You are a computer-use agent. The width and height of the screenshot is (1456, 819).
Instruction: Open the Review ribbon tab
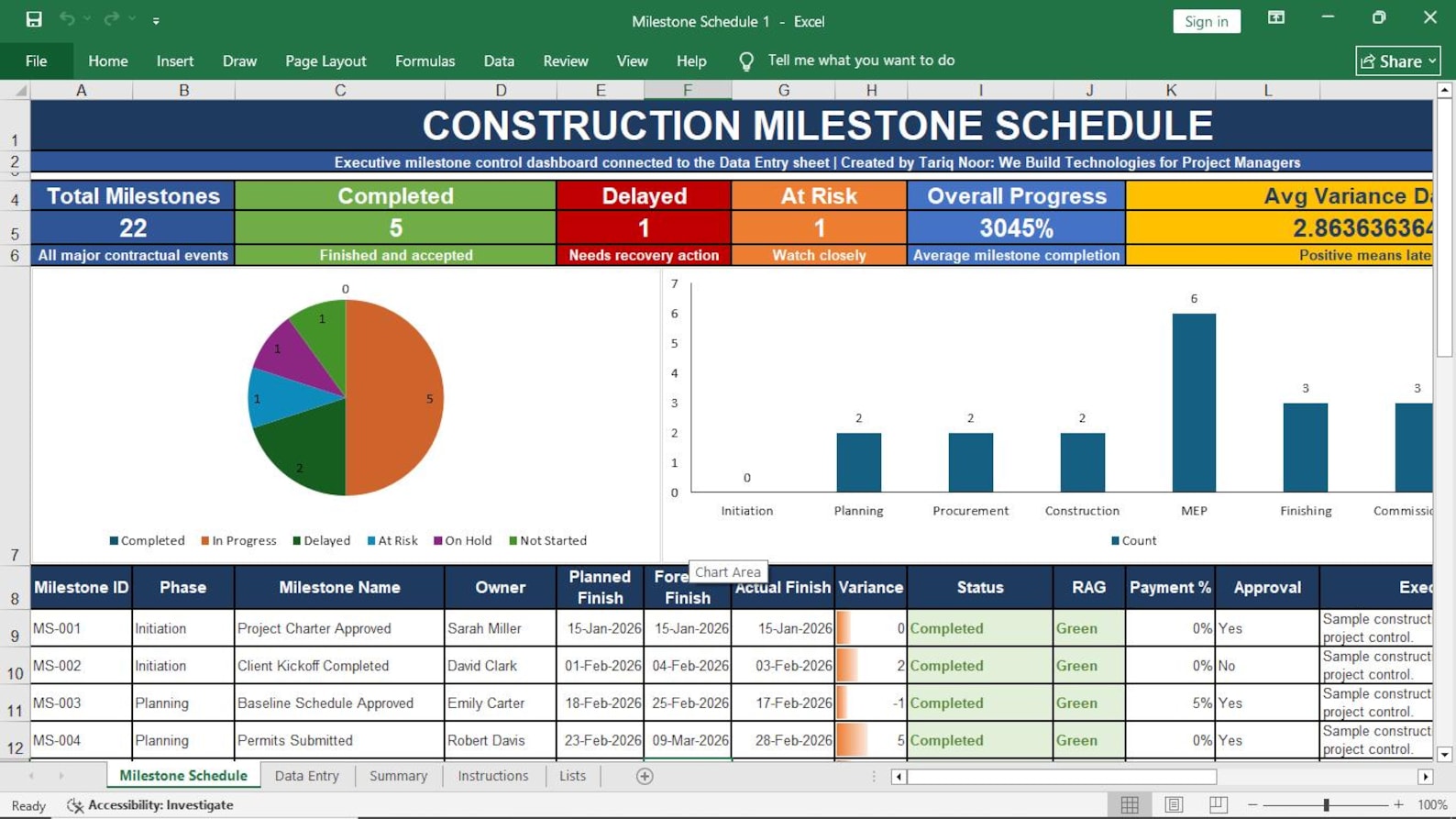pos(566,61)
